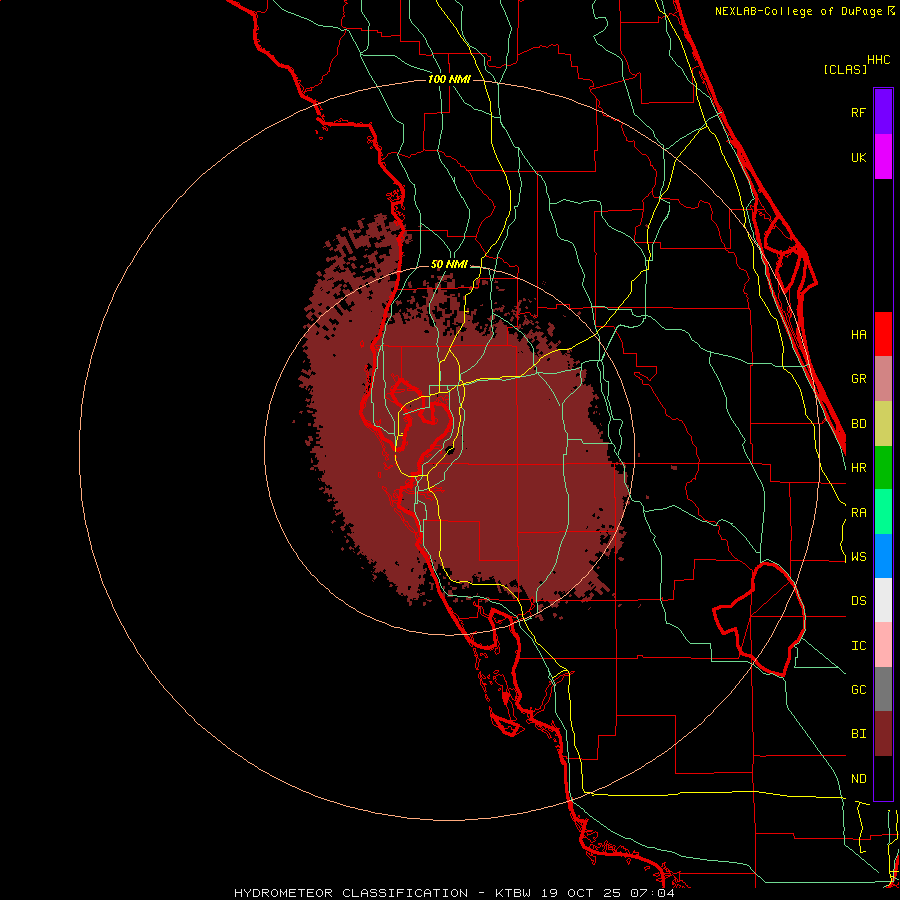
Task: Pick the blue WS legend swatch
Action: pyautogui.click(x=883, y=556)
